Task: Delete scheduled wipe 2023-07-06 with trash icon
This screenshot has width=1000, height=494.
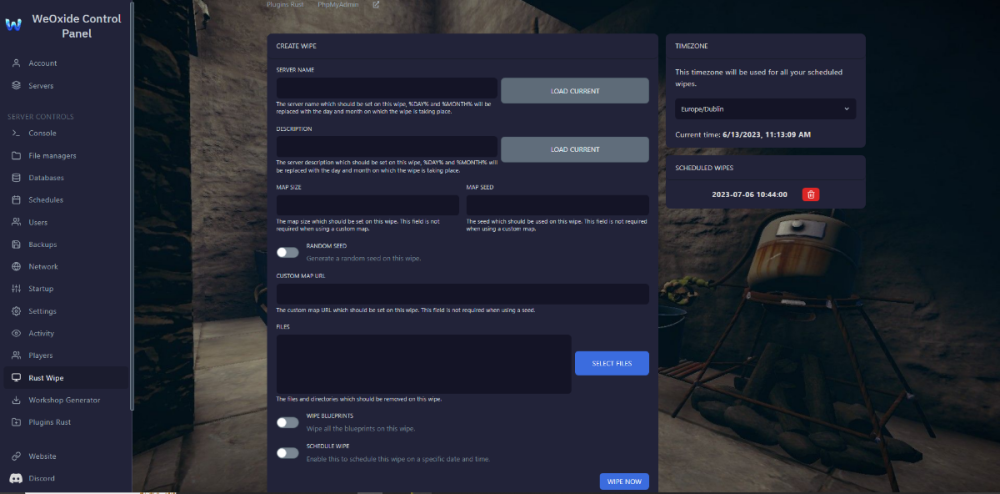Action: pos(811,194)
